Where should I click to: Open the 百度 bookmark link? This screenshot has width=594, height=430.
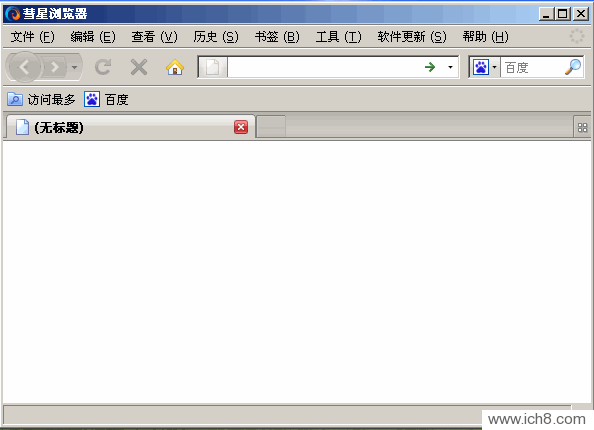coord(106,99)
